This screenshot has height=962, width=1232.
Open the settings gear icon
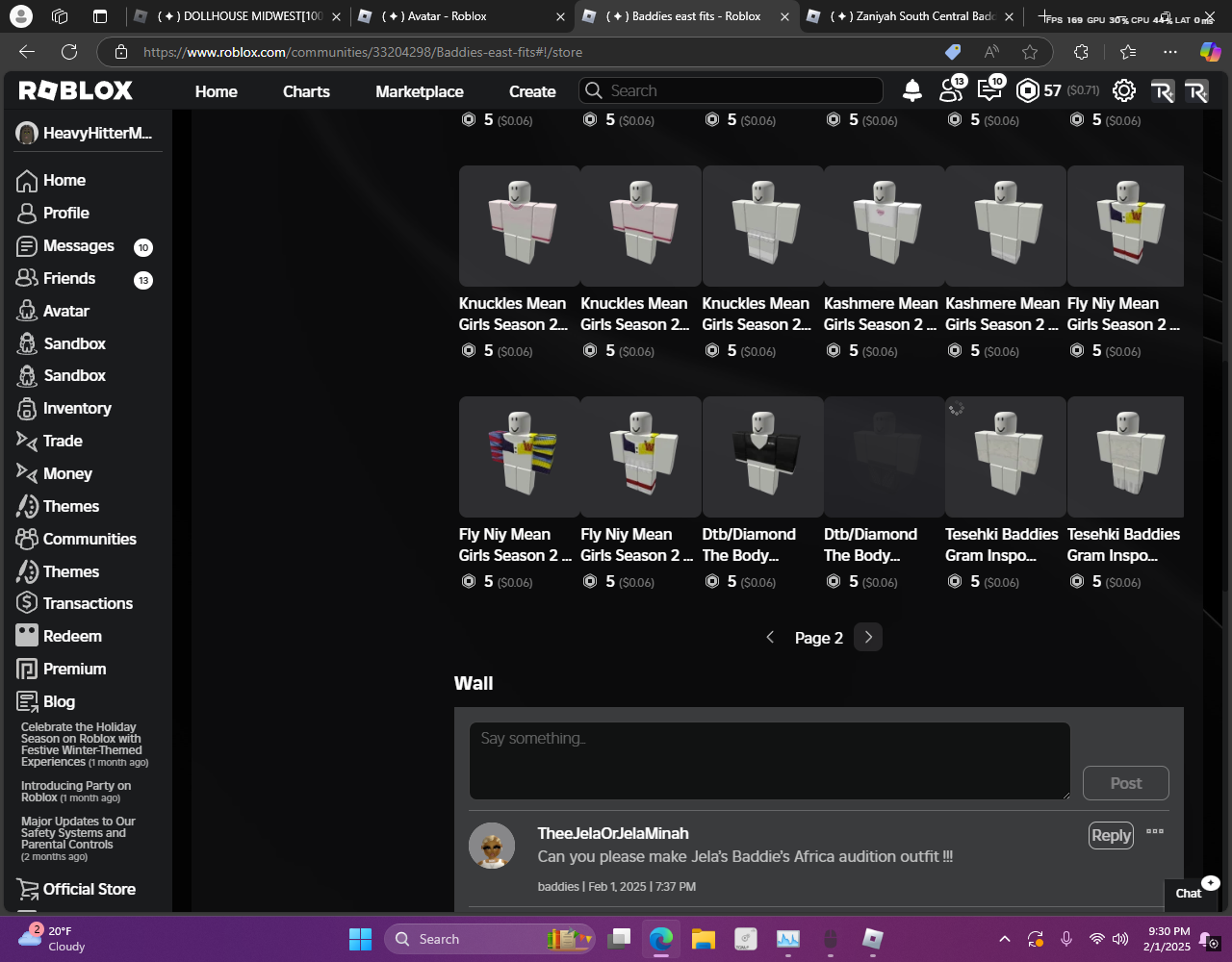[1123, 90]
